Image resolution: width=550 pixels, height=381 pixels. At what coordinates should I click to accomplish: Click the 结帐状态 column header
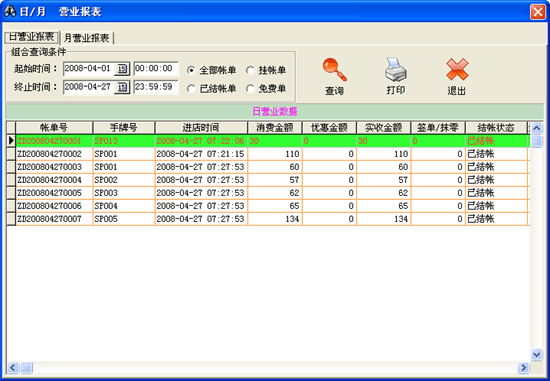point(496,128)
